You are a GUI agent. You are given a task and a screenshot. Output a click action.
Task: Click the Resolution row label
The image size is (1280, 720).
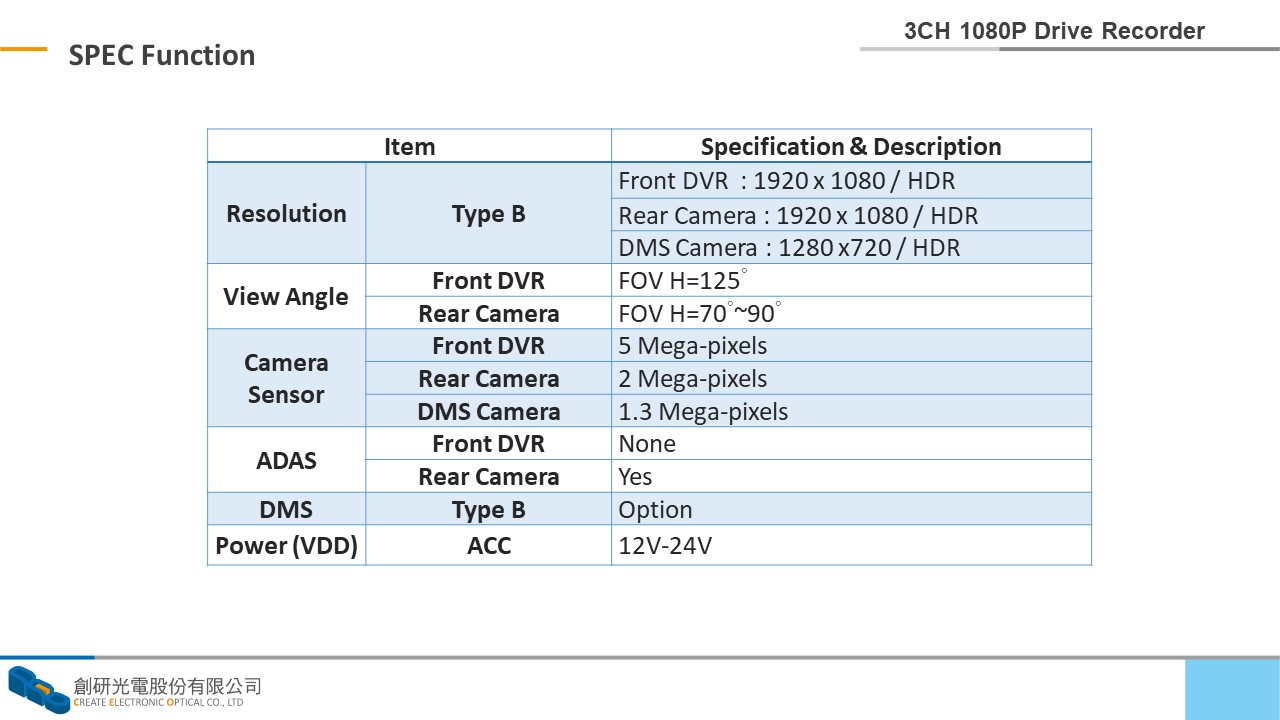[x=286, y=213]
